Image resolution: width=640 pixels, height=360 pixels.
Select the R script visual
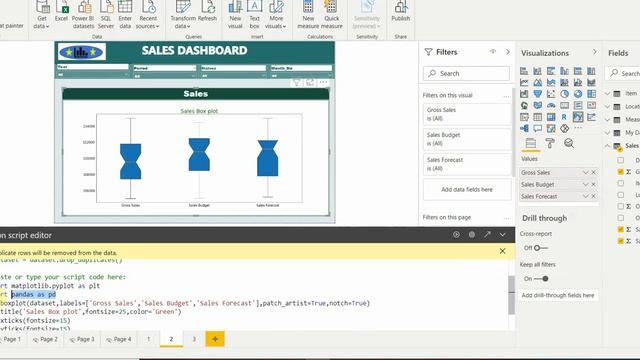coord(564,117)
